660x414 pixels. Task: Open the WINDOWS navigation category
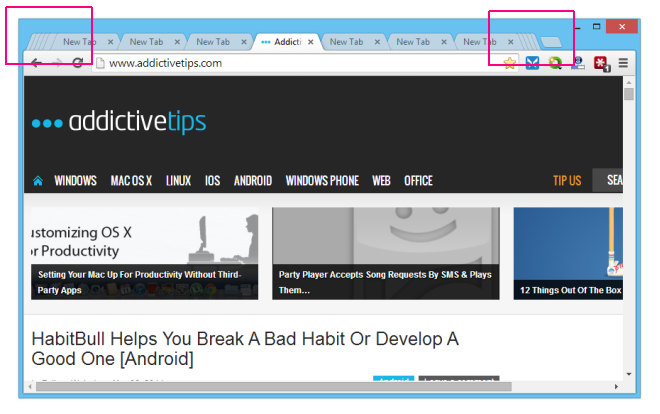click(75, 181)
